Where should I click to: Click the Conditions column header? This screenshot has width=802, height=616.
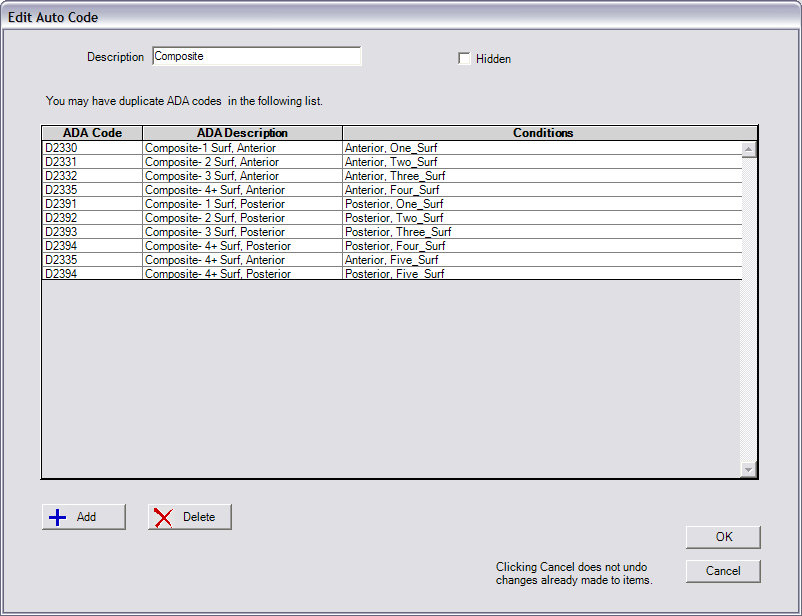click(545, 132)
